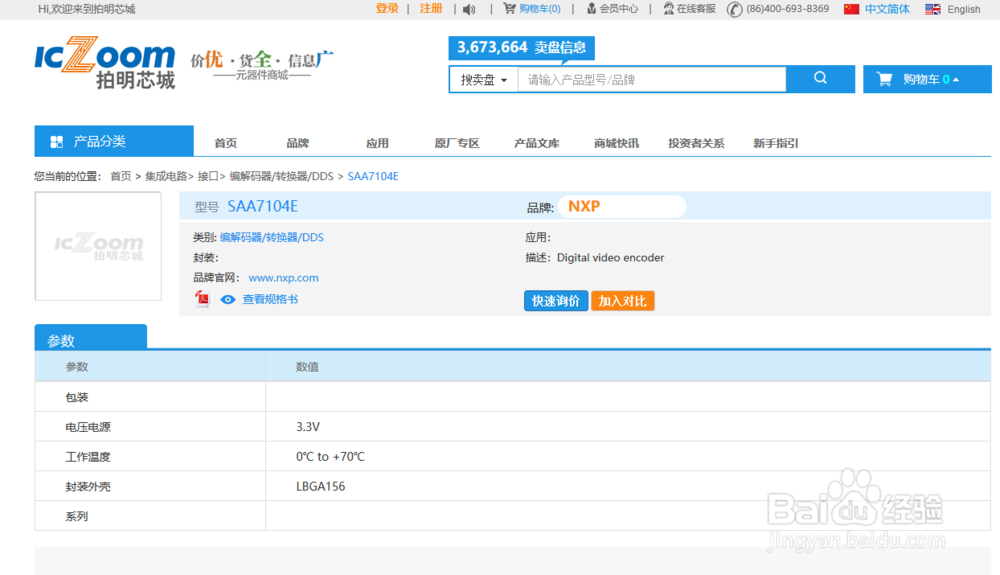Click 注册 register link

coord(431,9)
